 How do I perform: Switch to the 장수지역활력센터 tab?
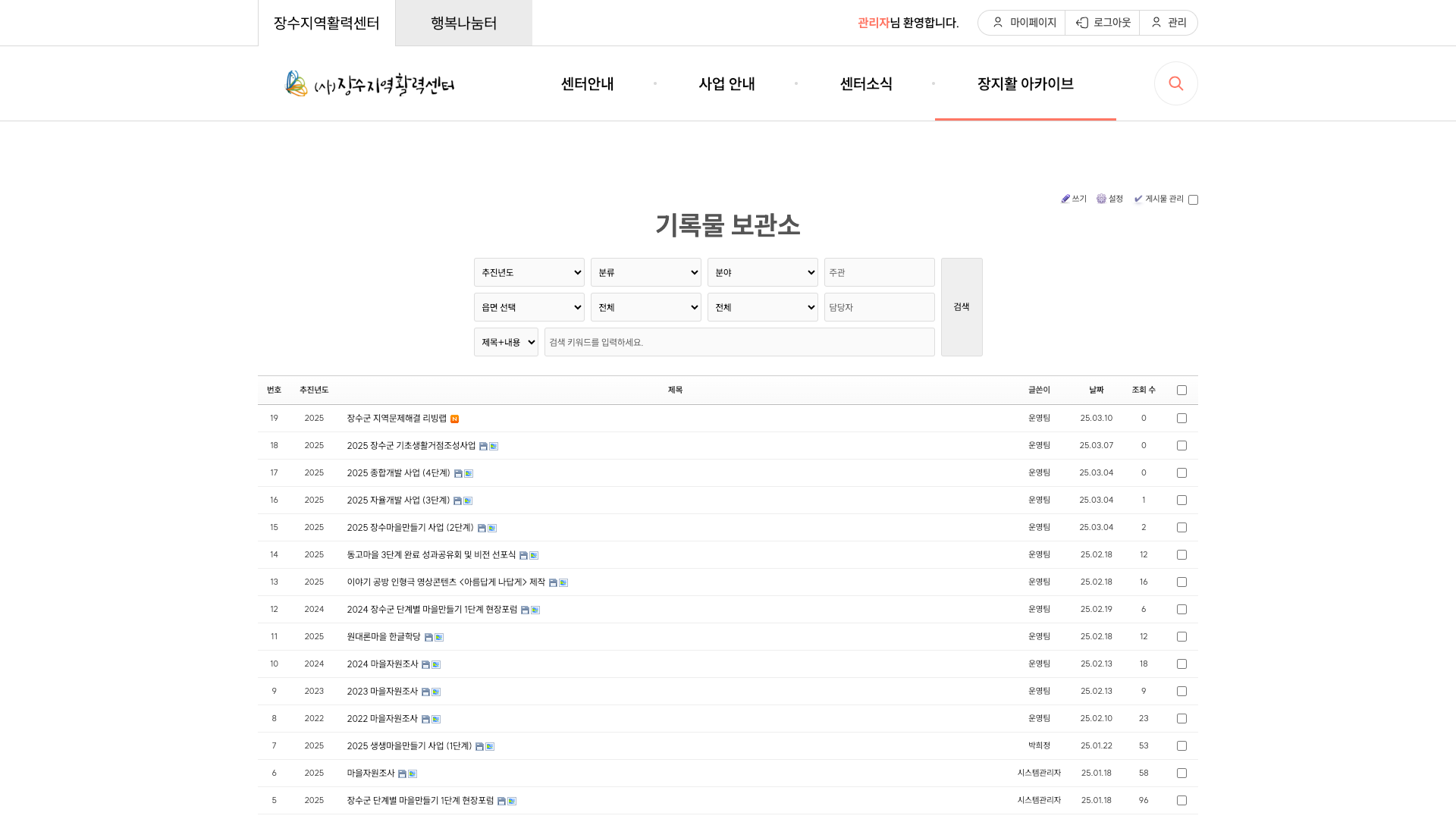327,23
